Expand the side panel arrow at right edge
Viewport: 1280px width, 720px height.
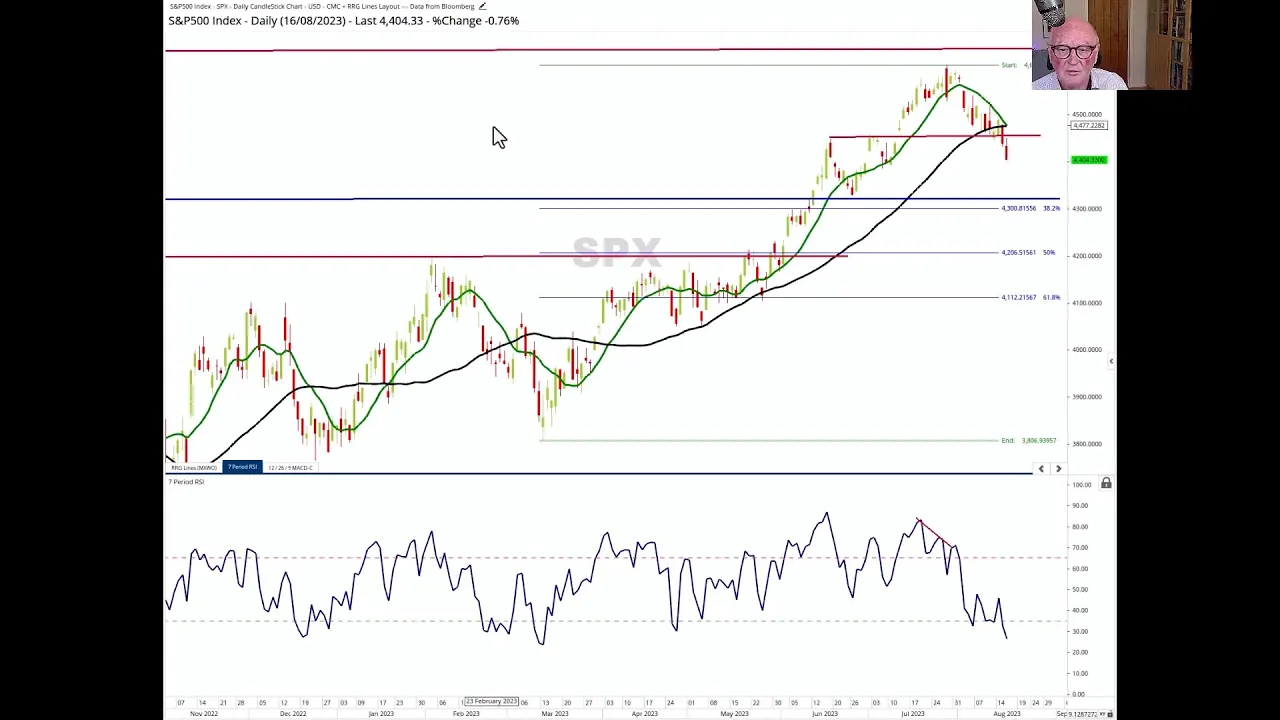pos(1111,361)
